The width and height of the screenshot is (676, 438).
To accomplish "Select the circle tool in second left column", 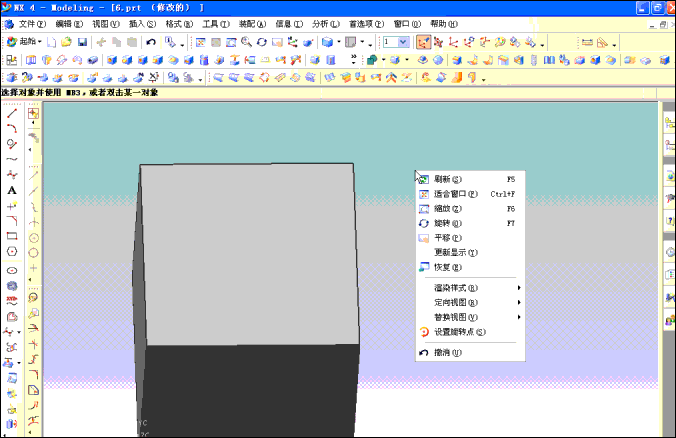I will pos(34,253).
